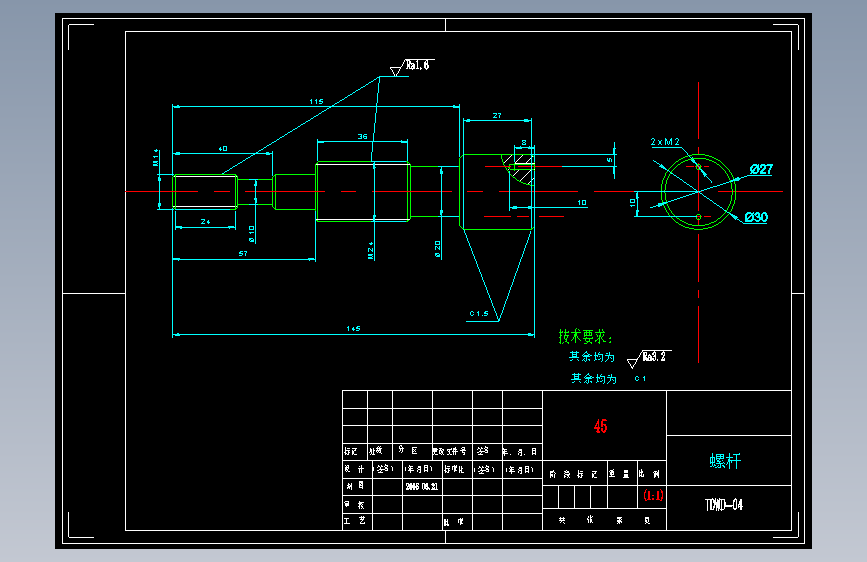Click the Ra1.6 surface roughness label
867x562 pixels.
tap(417, 65)
